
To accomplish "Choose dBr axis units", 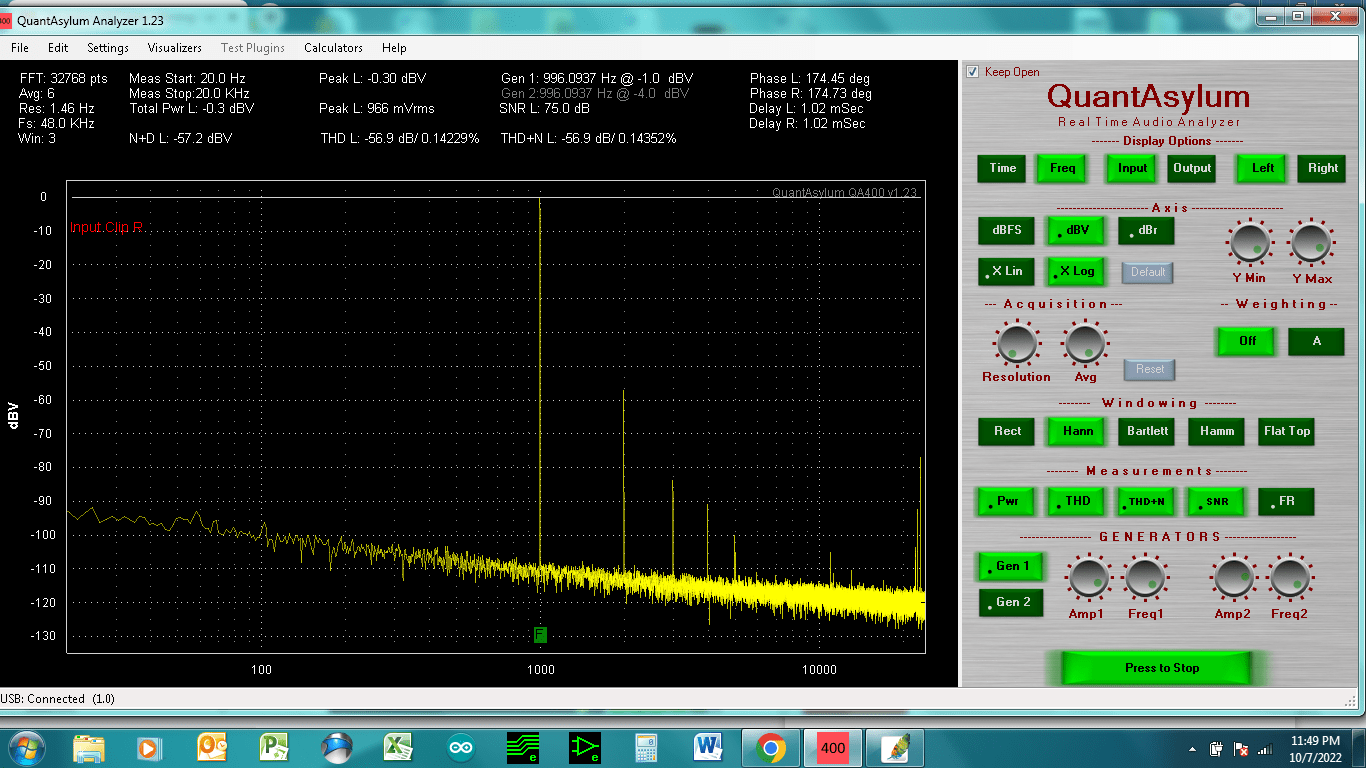I will click(x=1146, y=230).
